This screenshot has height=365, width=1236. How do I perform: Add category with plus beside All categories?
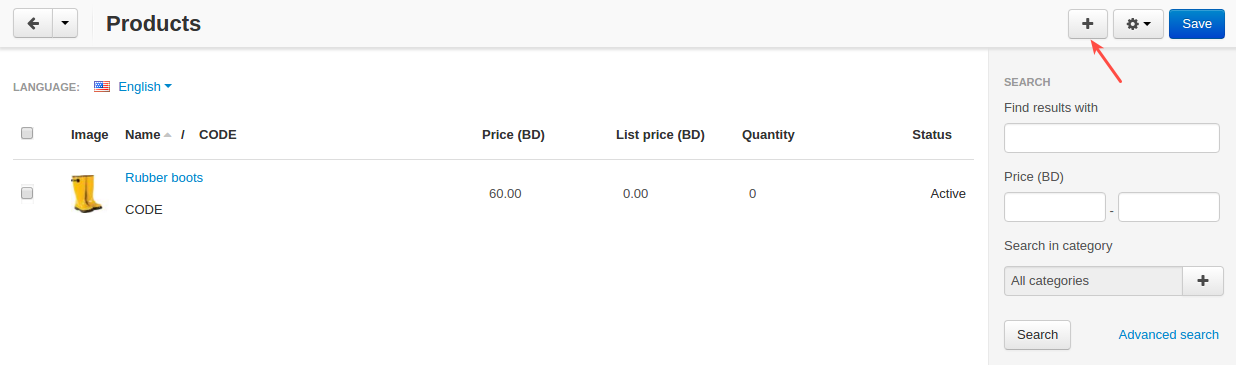pyautogui.click(x=1203, y=281)
